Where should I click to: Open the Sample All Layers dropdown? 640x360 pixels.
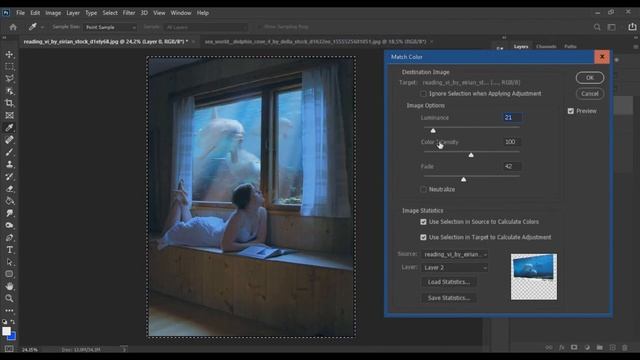coord(206,27)
